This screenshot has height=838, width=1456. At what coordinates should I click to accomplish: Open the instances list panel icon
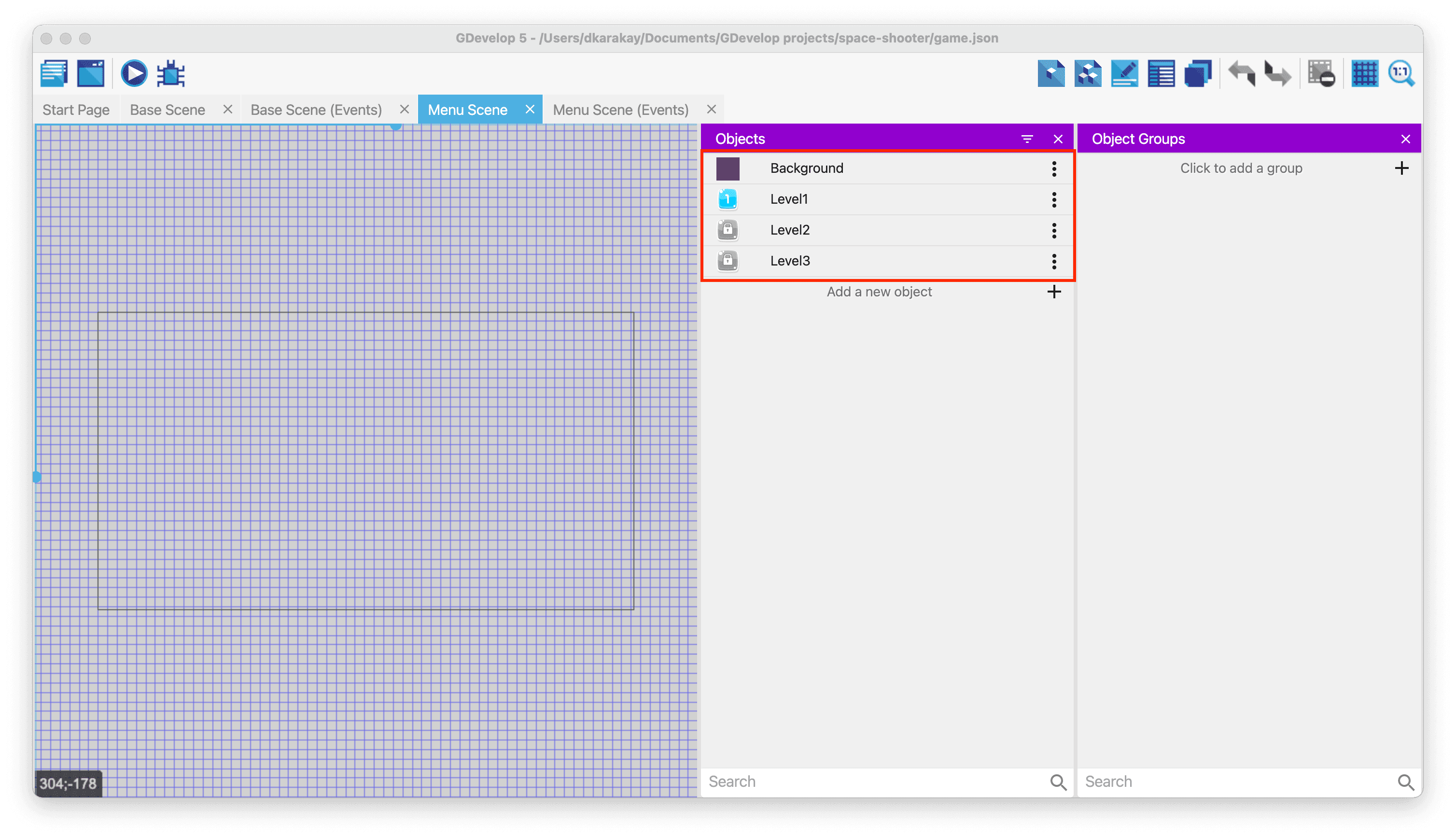click(x=1161, y=74)
